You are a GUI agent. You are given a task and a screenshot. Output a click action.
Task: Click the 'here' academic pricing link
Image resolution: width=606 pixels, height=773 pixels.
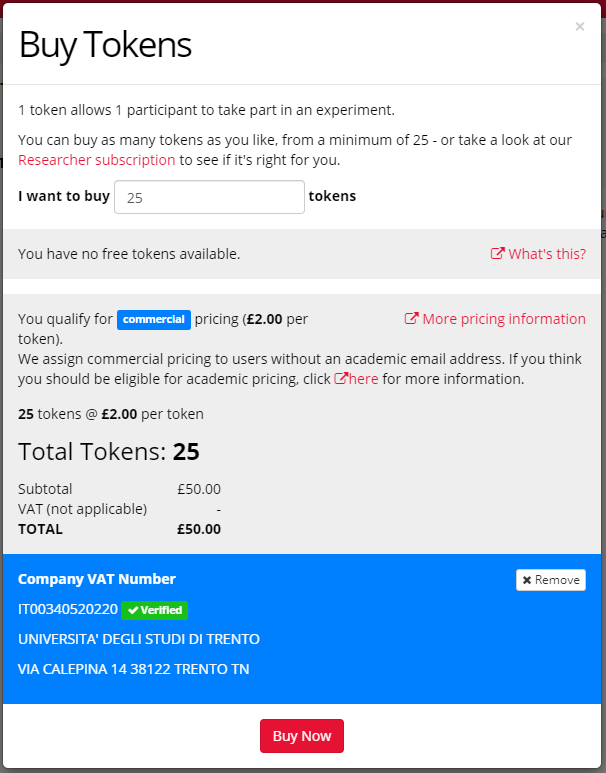tap(363, 379)
